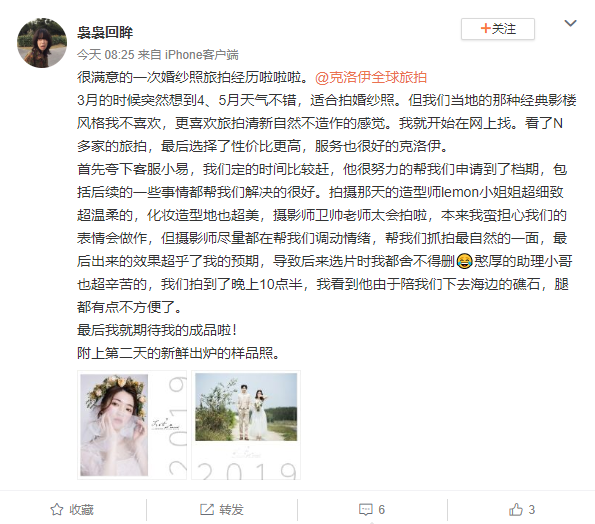Screen dimensions: 595x524
Task: Click the orange plus sign beside 关注
Action: pos(485,28)
